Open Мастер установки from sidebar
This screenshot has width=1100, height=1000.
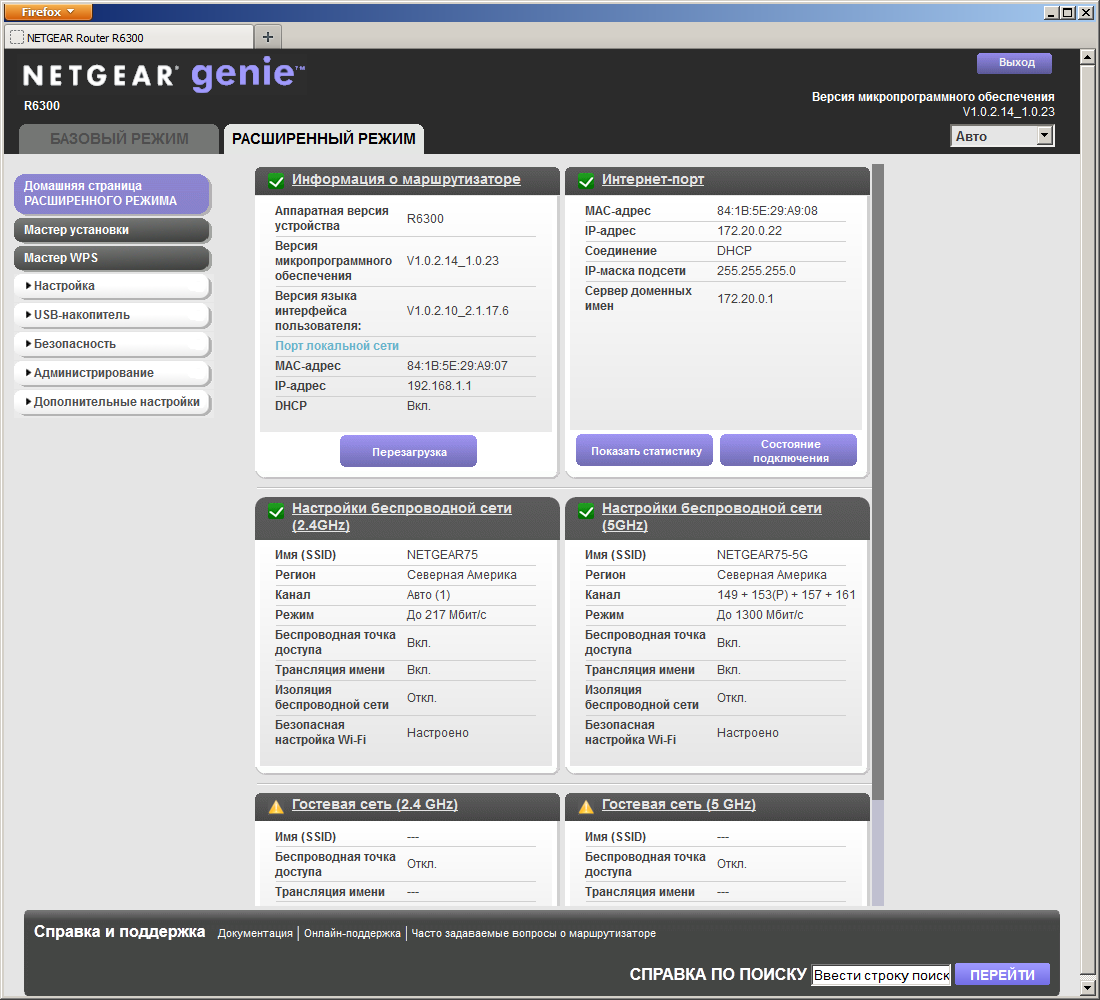click(x=112, y=229)
